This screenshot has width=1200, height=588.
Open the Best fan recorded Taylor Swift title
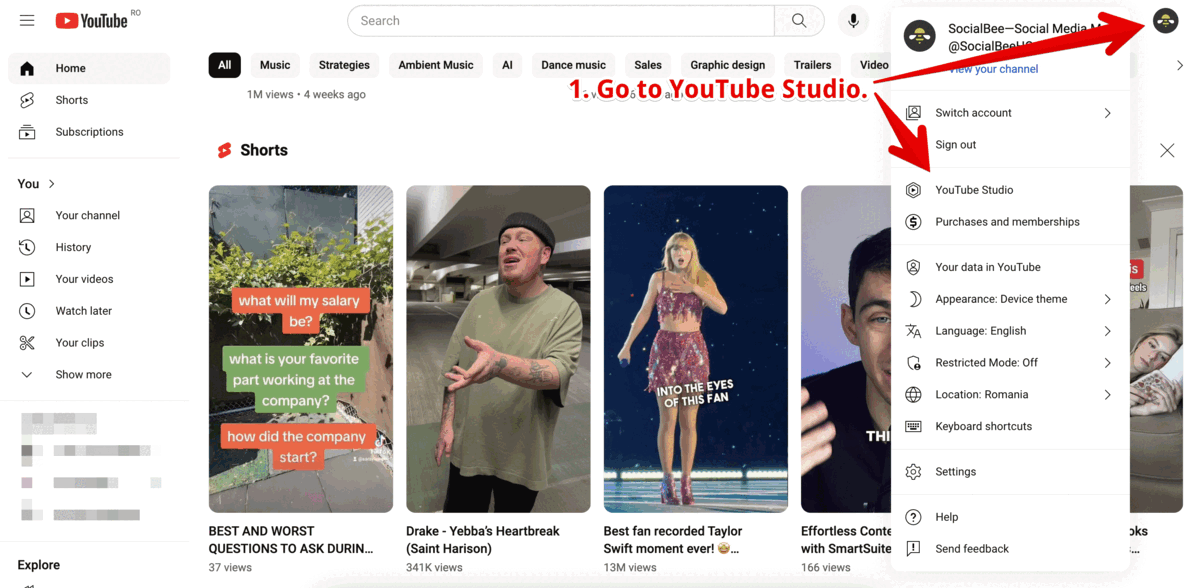[673, 540]
